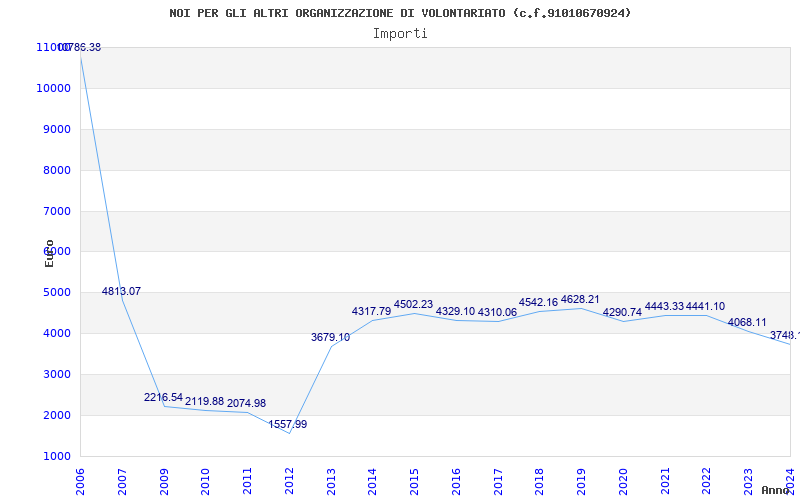Click the 1000 y-axis tick label
The width and height of the screenshot is (800, 500).
pos(56,456)
